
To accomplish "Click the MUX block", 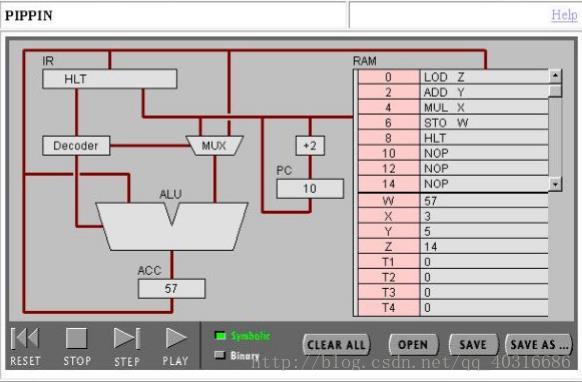I will 215,146.
